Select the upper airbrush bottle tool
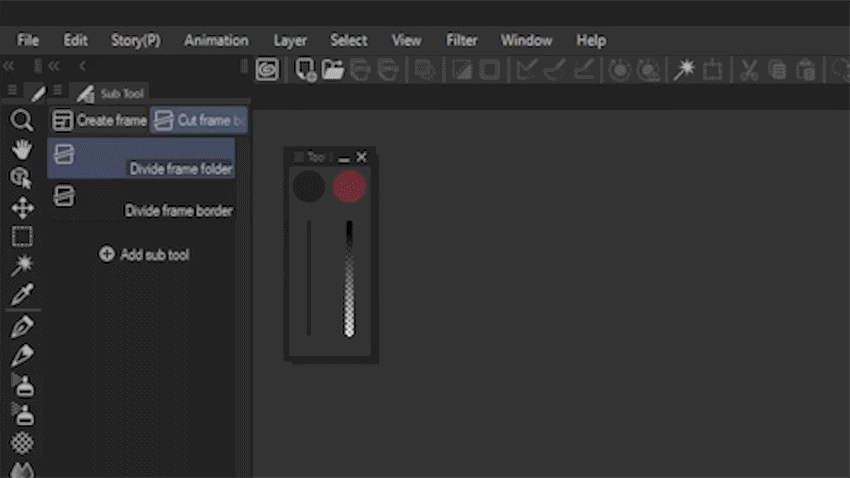Screen dimensions: 850x478 (23, 385)
